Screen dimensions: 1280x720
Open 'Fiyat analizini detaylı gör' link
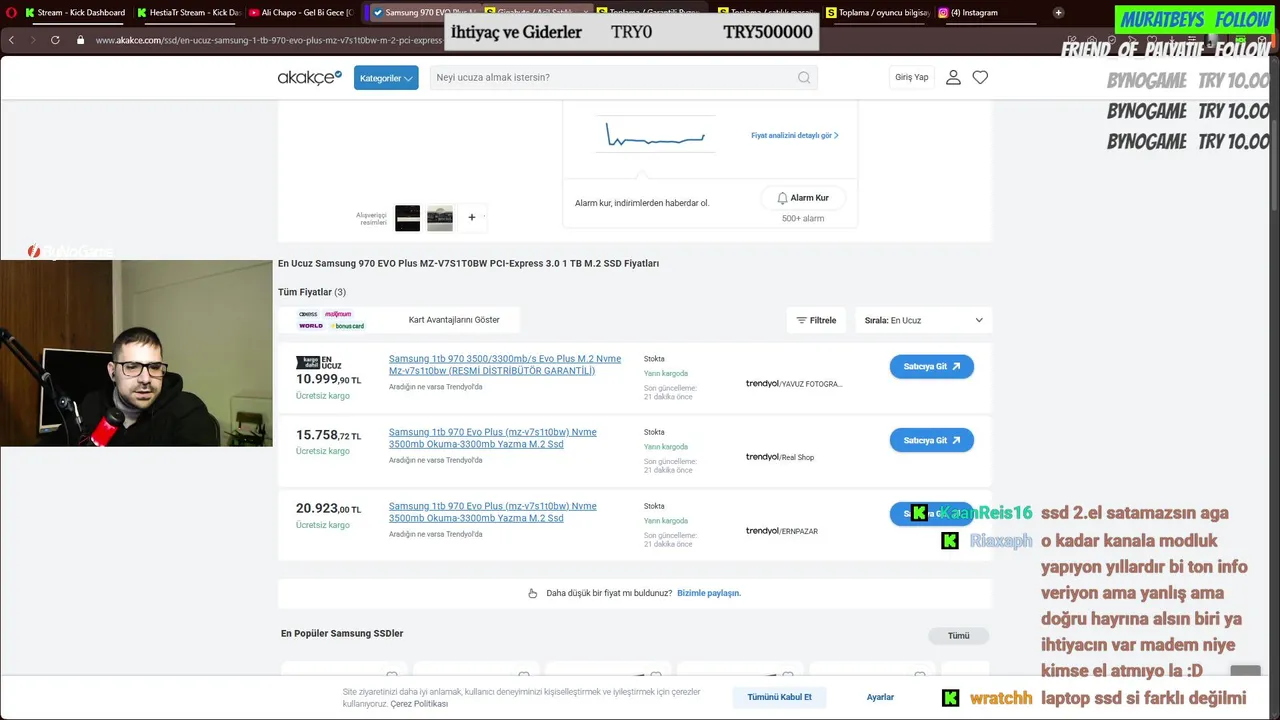[795, 135]
